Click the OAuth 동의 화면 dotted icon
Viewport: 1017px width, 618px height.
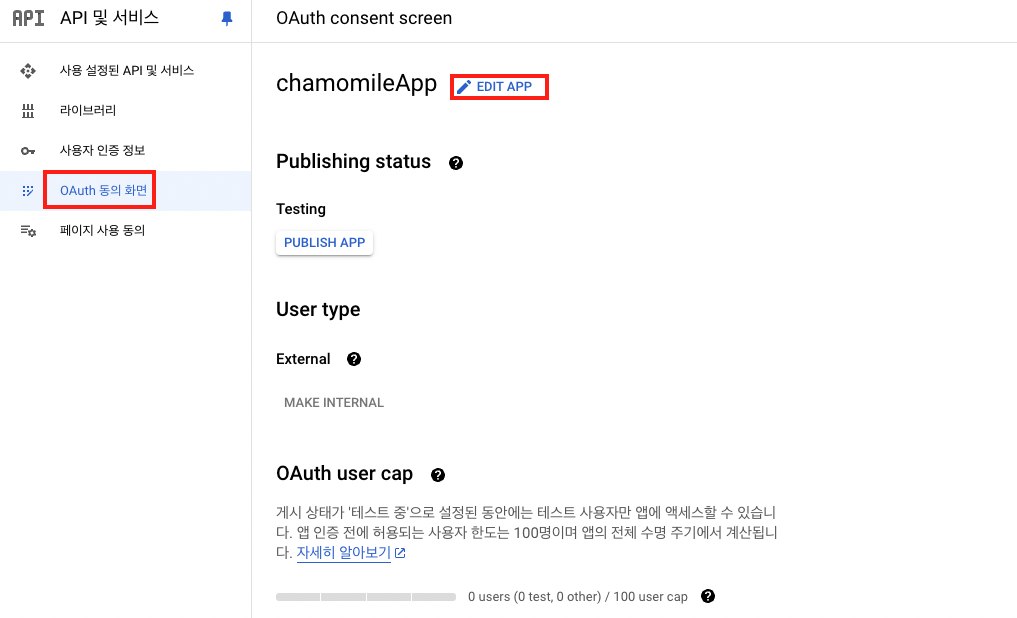click(x=28, y=190)
